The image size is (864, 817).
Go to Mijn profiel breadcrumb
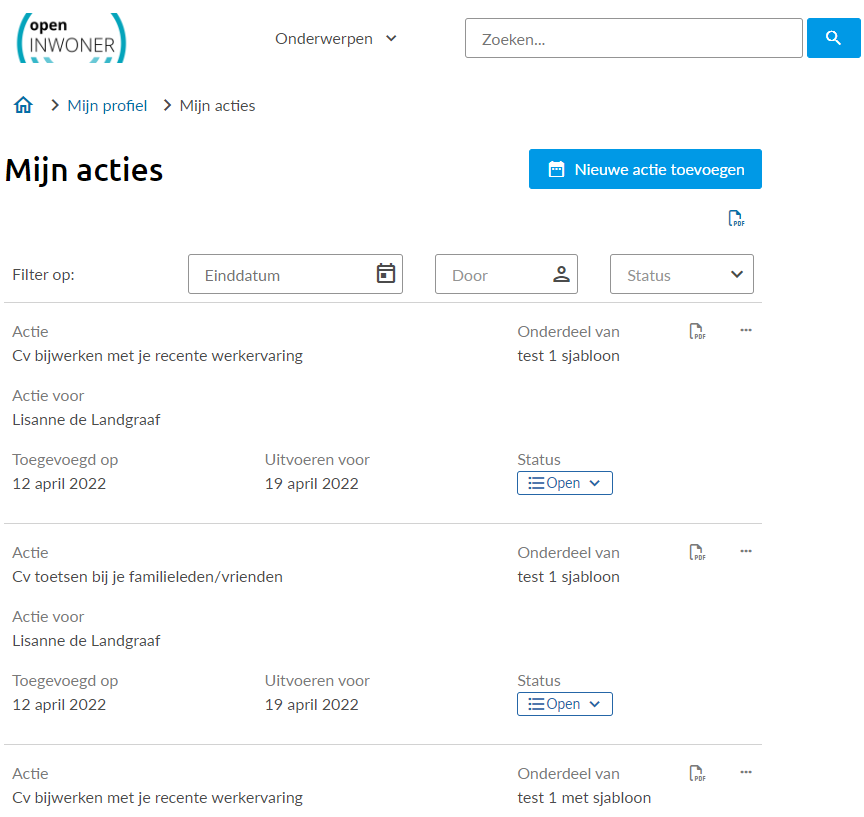(x=107, y=106)
